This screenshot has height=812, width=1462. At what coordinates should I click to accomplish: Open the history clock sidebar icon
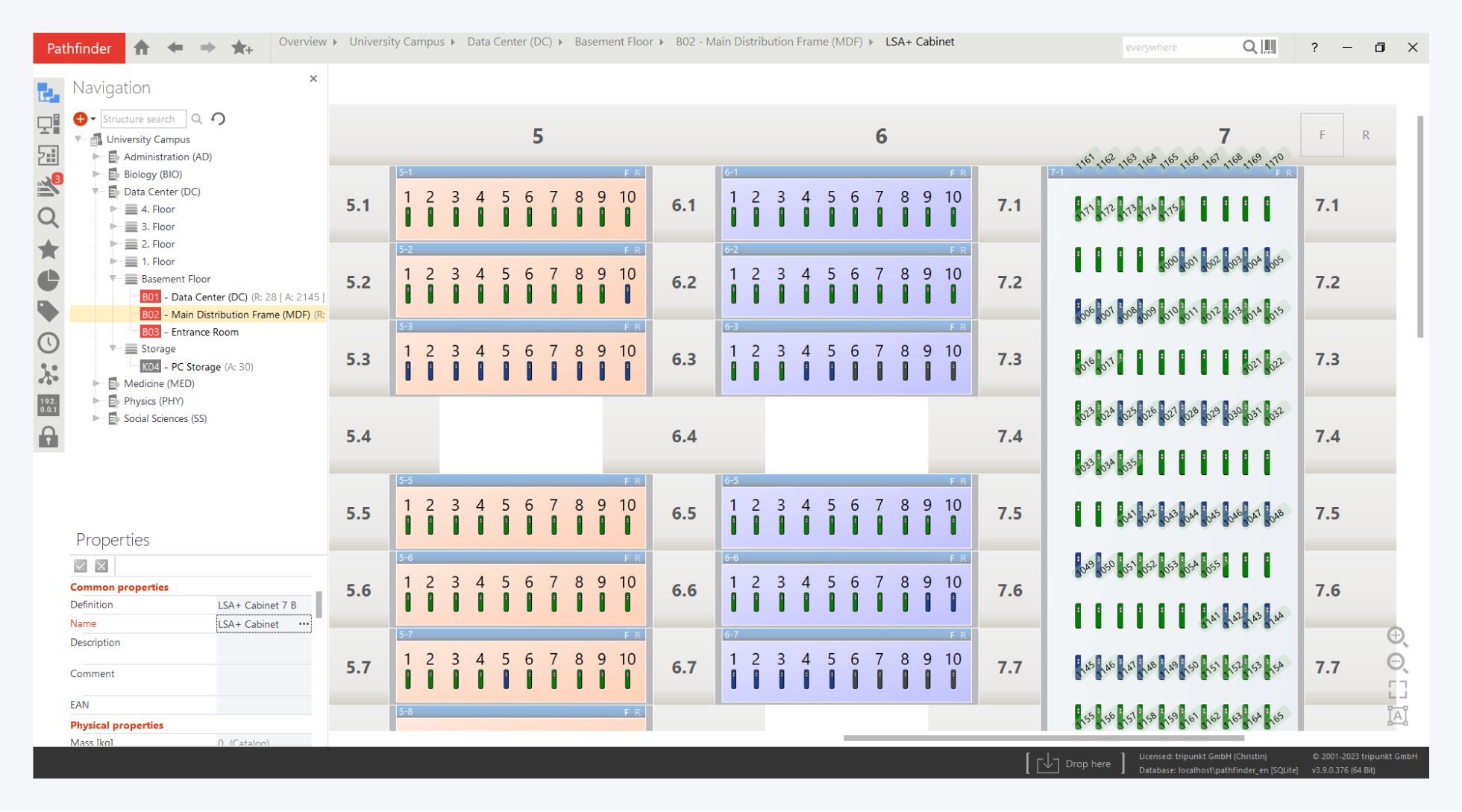point(48,343)
